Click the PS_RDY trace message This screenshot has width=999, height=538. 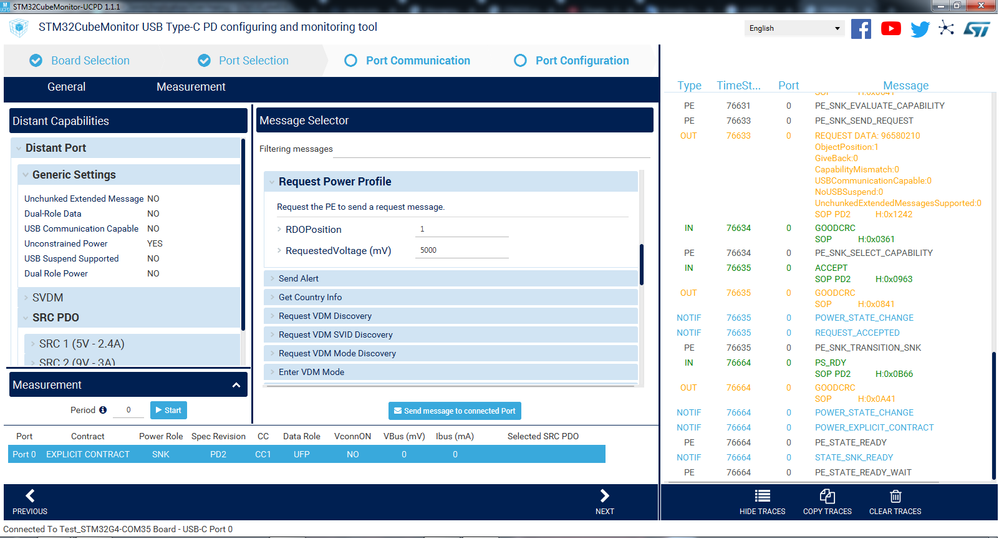[x=830, y=363]
